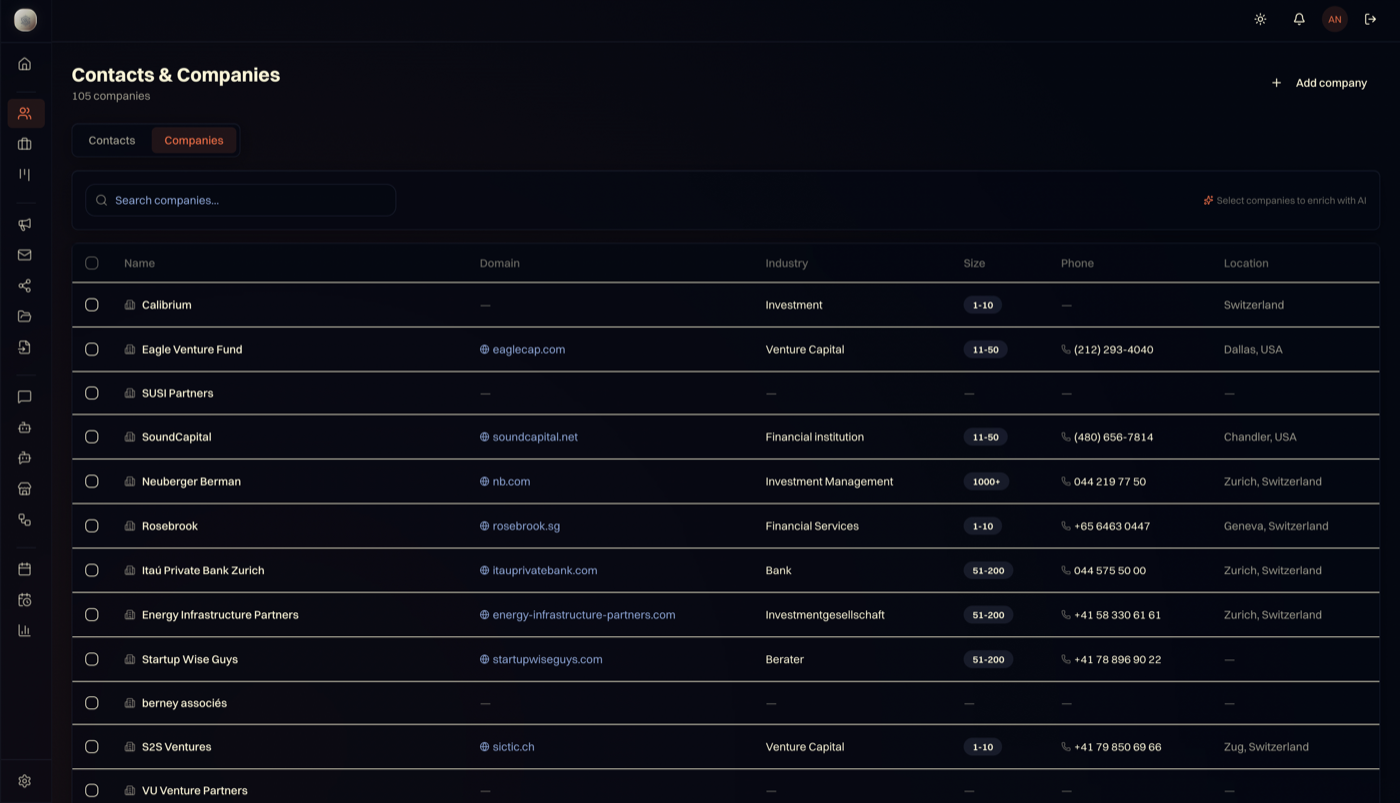Select the Calibrium row checkbox

(x=92, y=305)
